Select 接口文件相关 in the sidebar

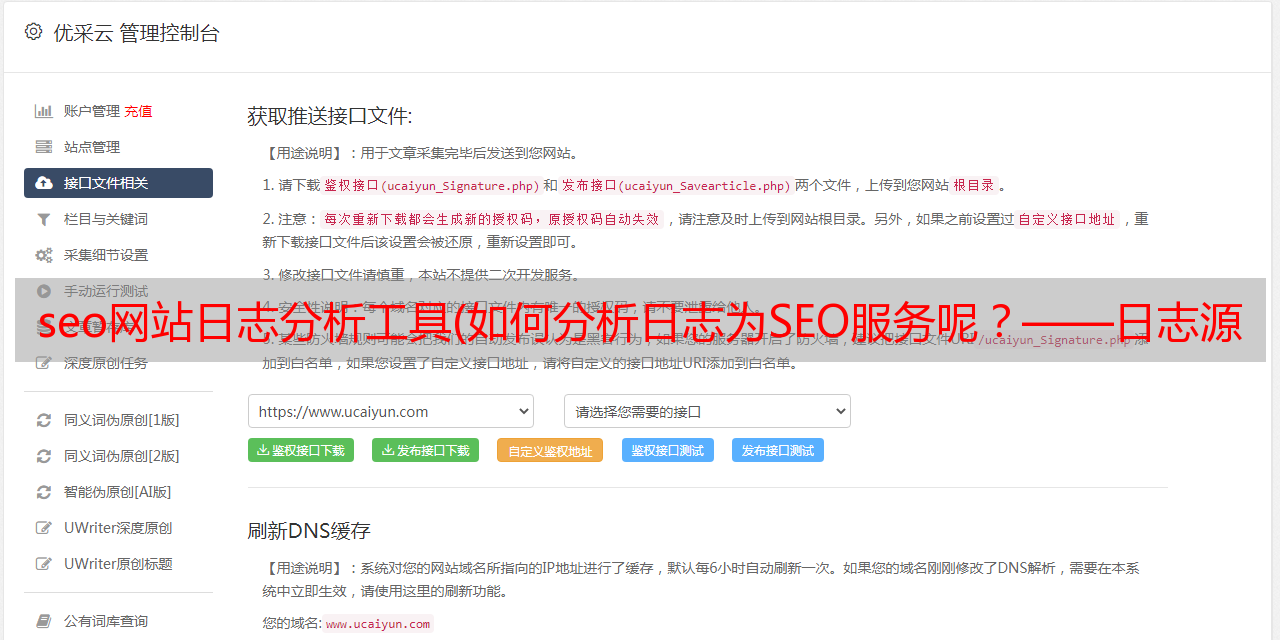pos(118,183)
